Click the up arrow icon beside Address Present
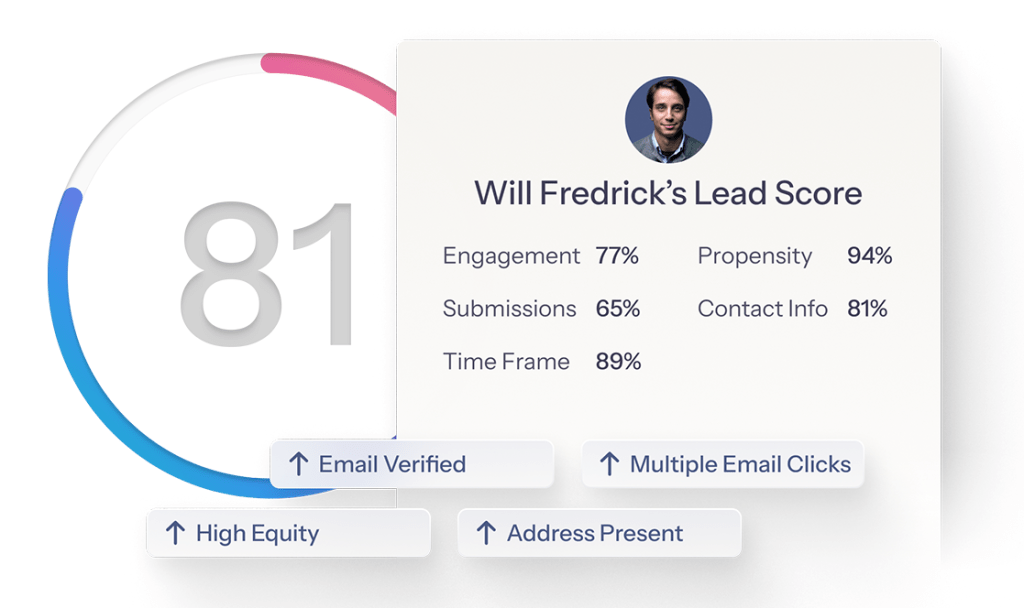The width and height of the screenshot is (1024, 608). pos(485,533)
